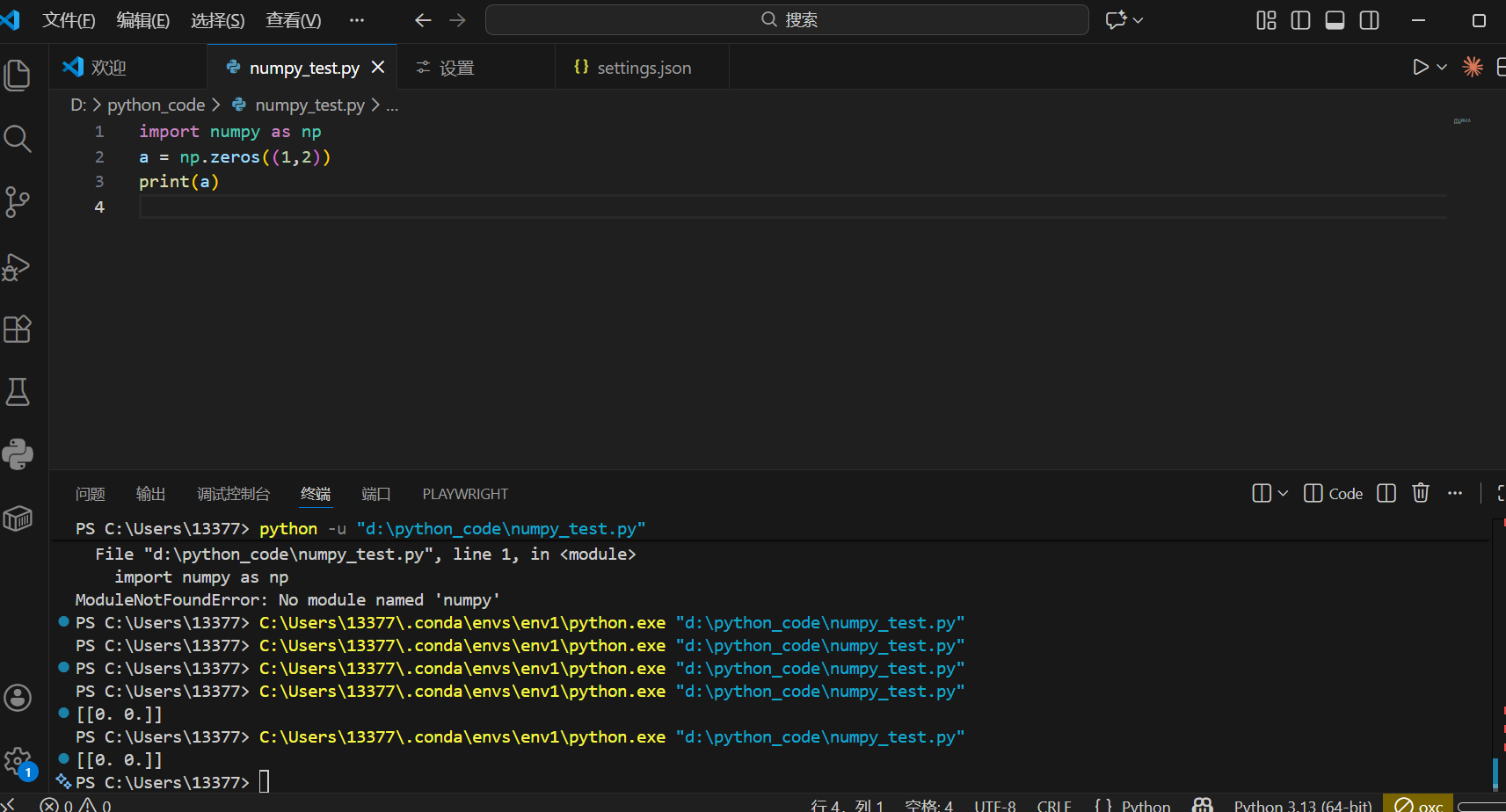Select Python 3.13 interpreter in status bar
This screenshot has height=812, width=1506.
[x=1303, y=805]
